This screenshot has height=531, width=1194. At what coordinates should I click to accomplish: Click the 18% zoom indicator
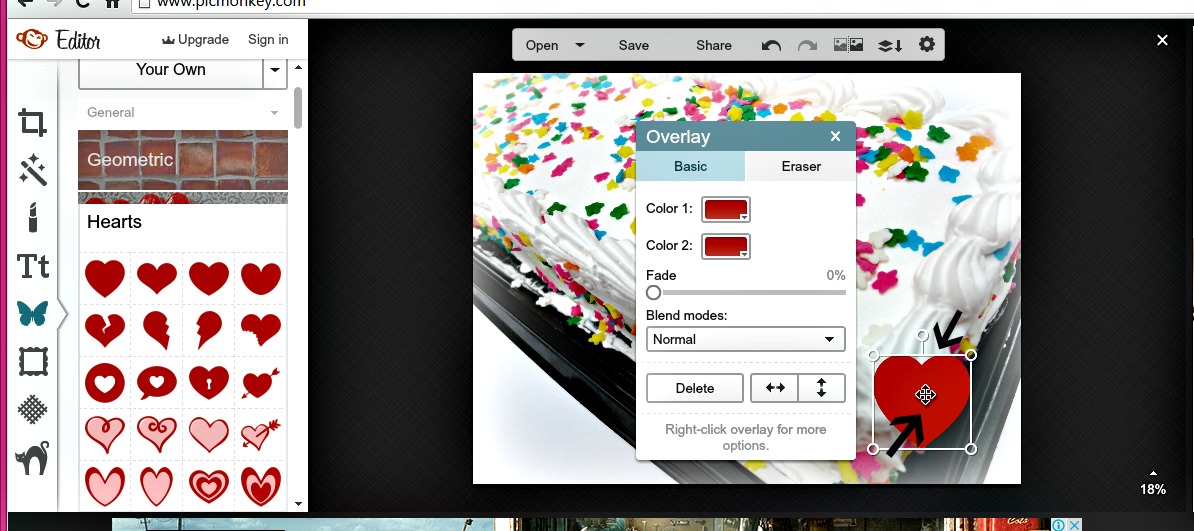[1153, 489]
